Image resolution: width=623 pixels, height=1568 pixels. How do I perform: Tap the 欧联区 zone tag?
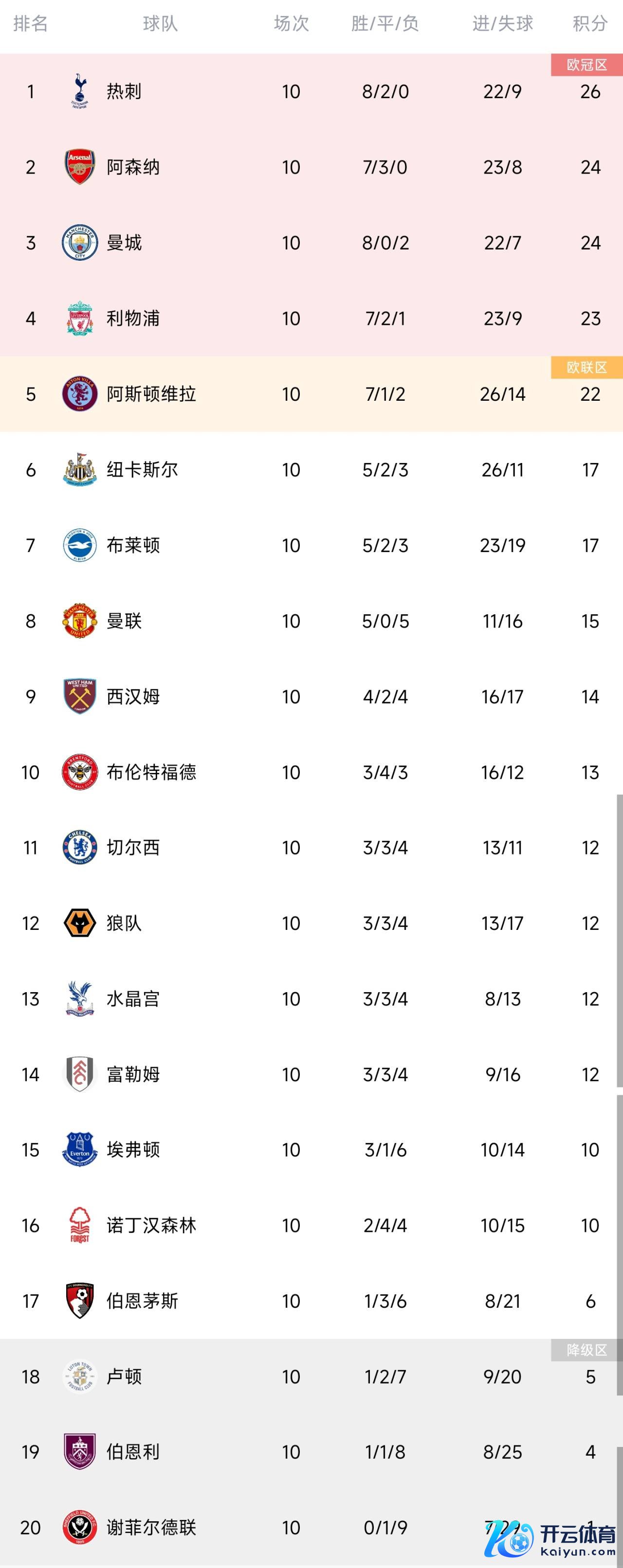click(x=586, y=368)
